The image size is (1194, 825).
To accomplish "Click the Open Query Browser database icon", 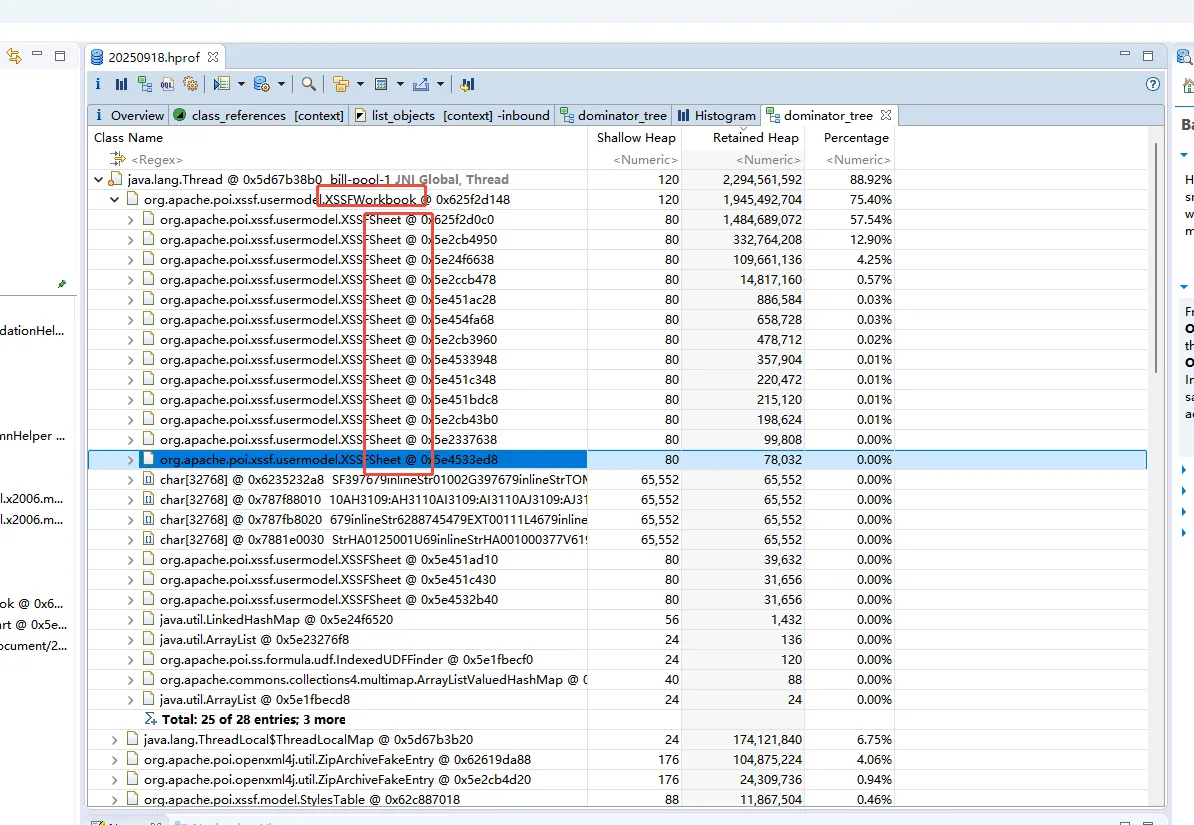I will (x=261, y=84).
